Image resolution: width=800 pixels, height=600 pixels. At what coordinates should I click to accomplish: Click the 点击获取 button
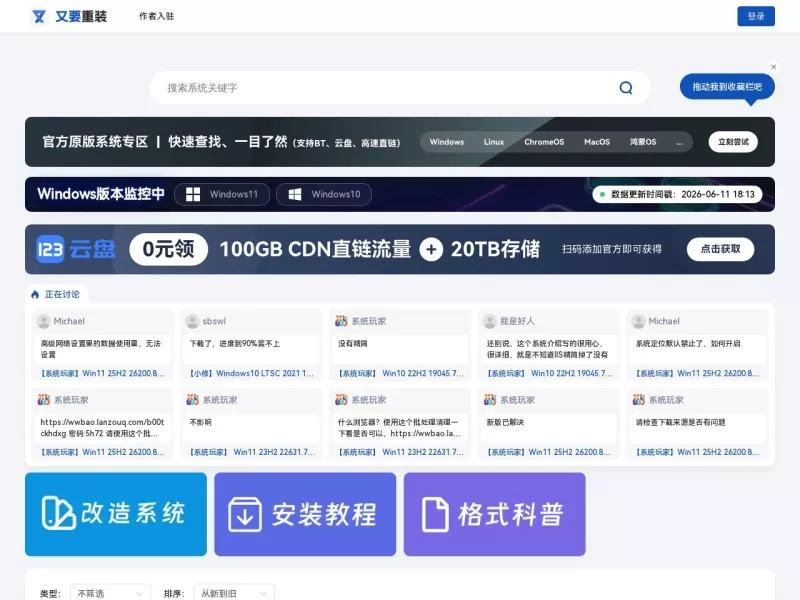[x=720, y=249]
